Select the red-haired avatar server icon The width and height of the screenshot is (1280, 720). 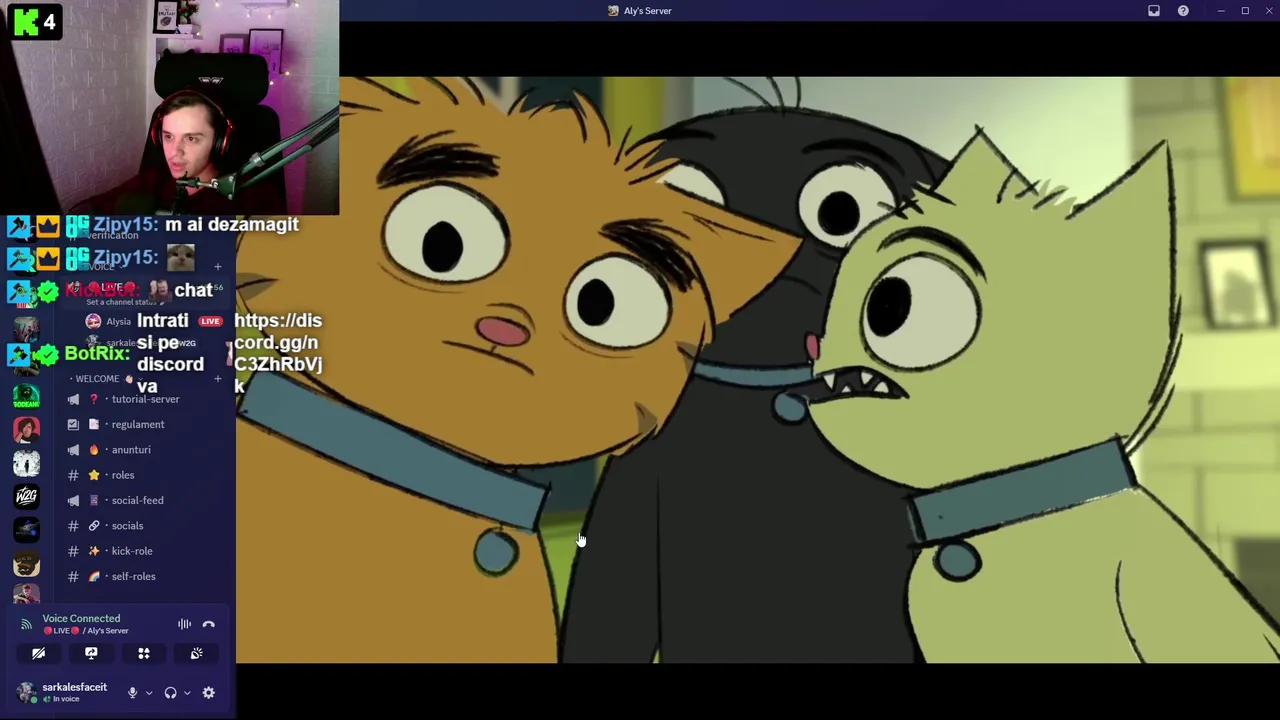(x=27, y=429)
